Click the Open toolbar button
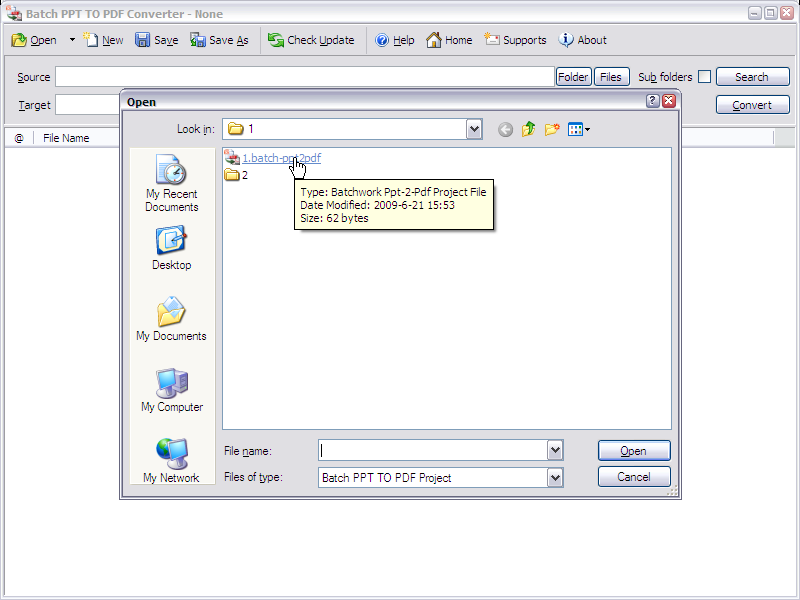The height and width of the screenshot is (600, 800). [34, 40]
